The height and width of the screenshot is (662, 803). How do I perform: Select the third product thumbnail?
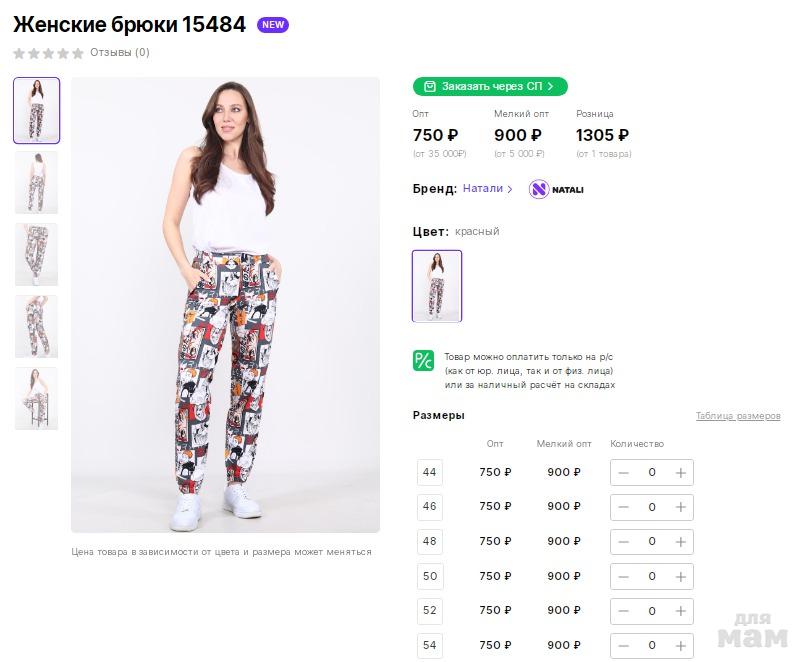click(36, 255)
